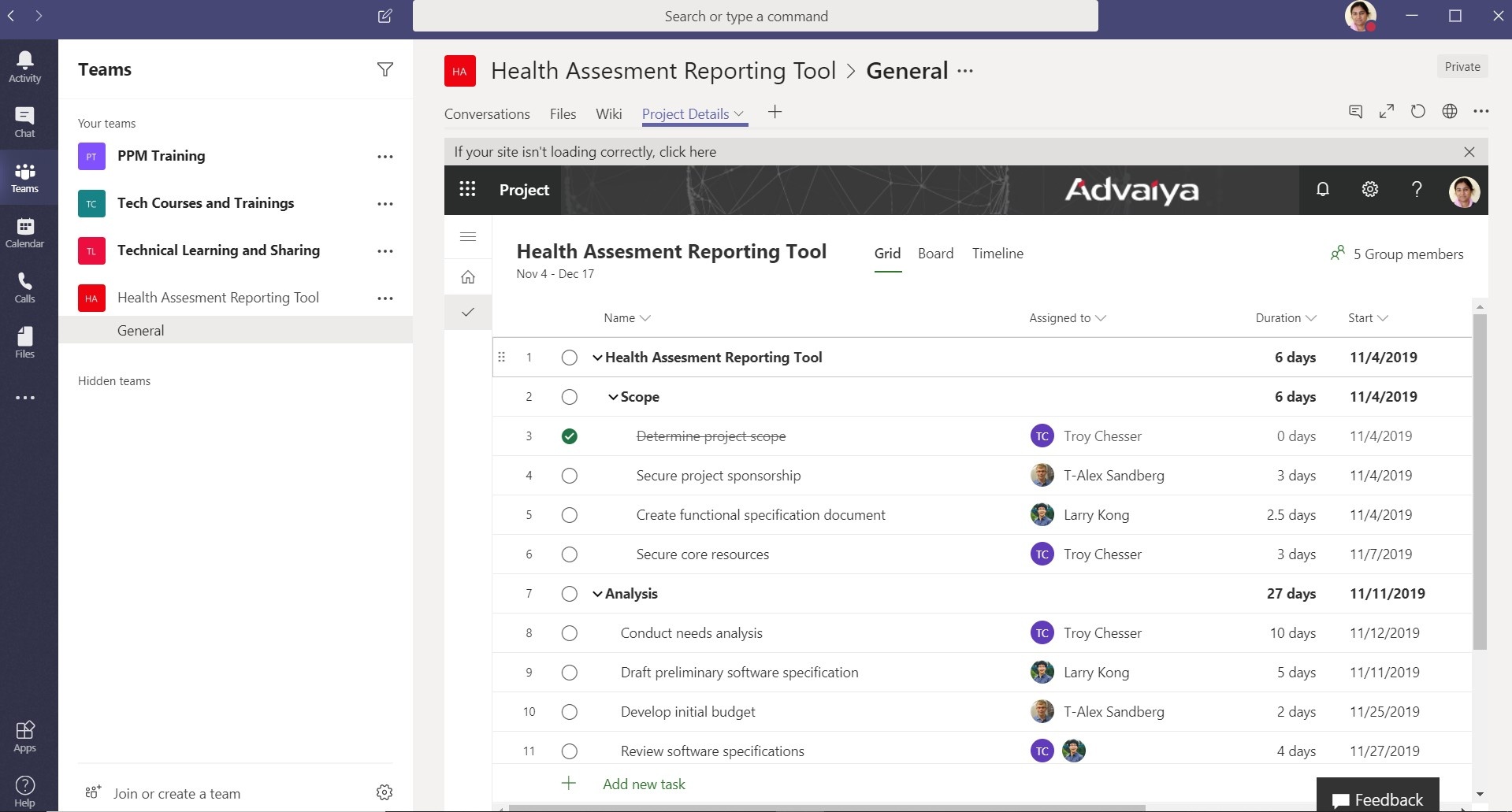Show the tab conversation icon
1512x812 pixels.
point(1355,111)
